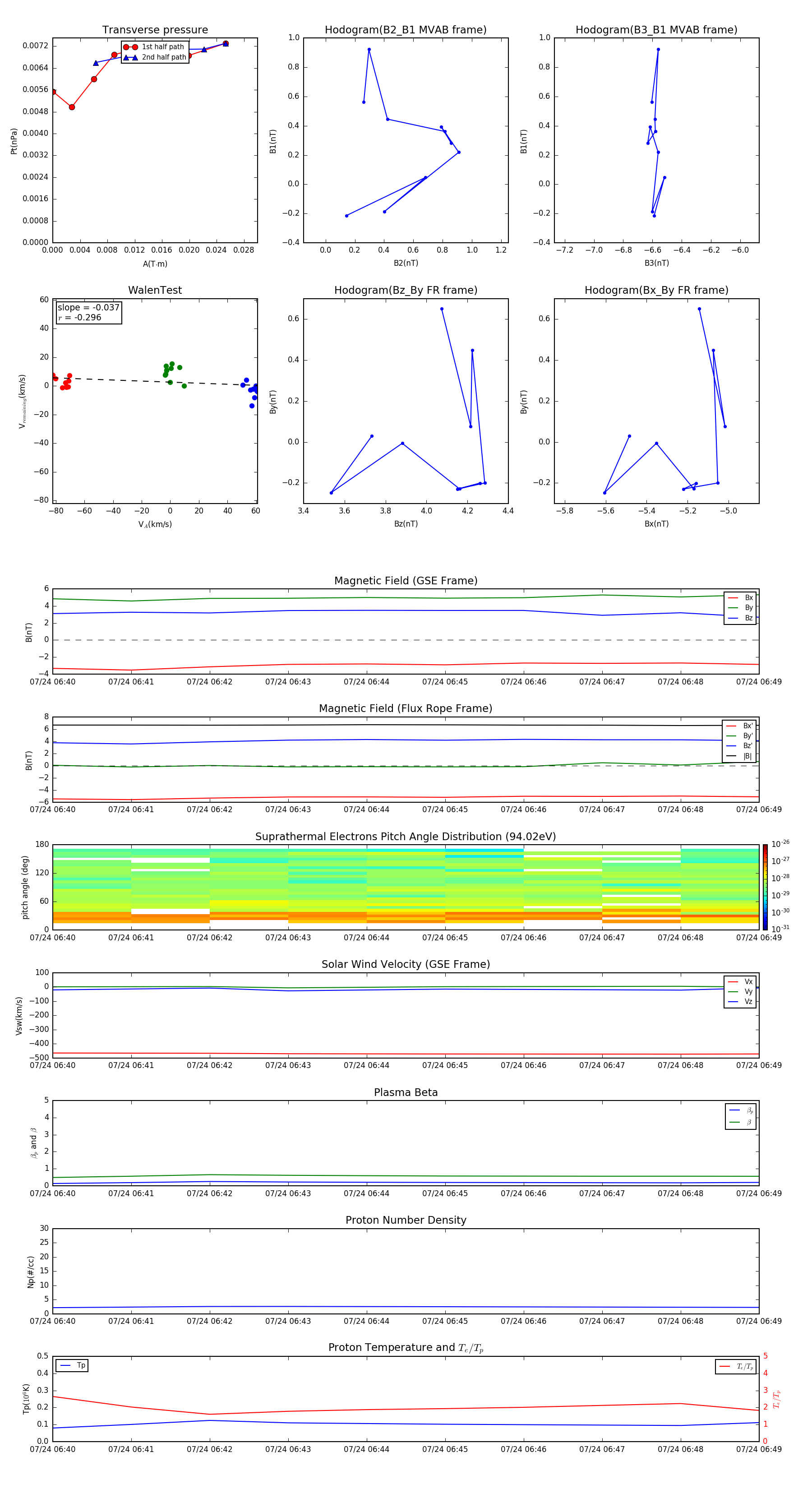Select the 'Magnetic Field (Flux Rope Frame)' title
The height and width of the screenshot is (1489, 812).
(406, 709)
